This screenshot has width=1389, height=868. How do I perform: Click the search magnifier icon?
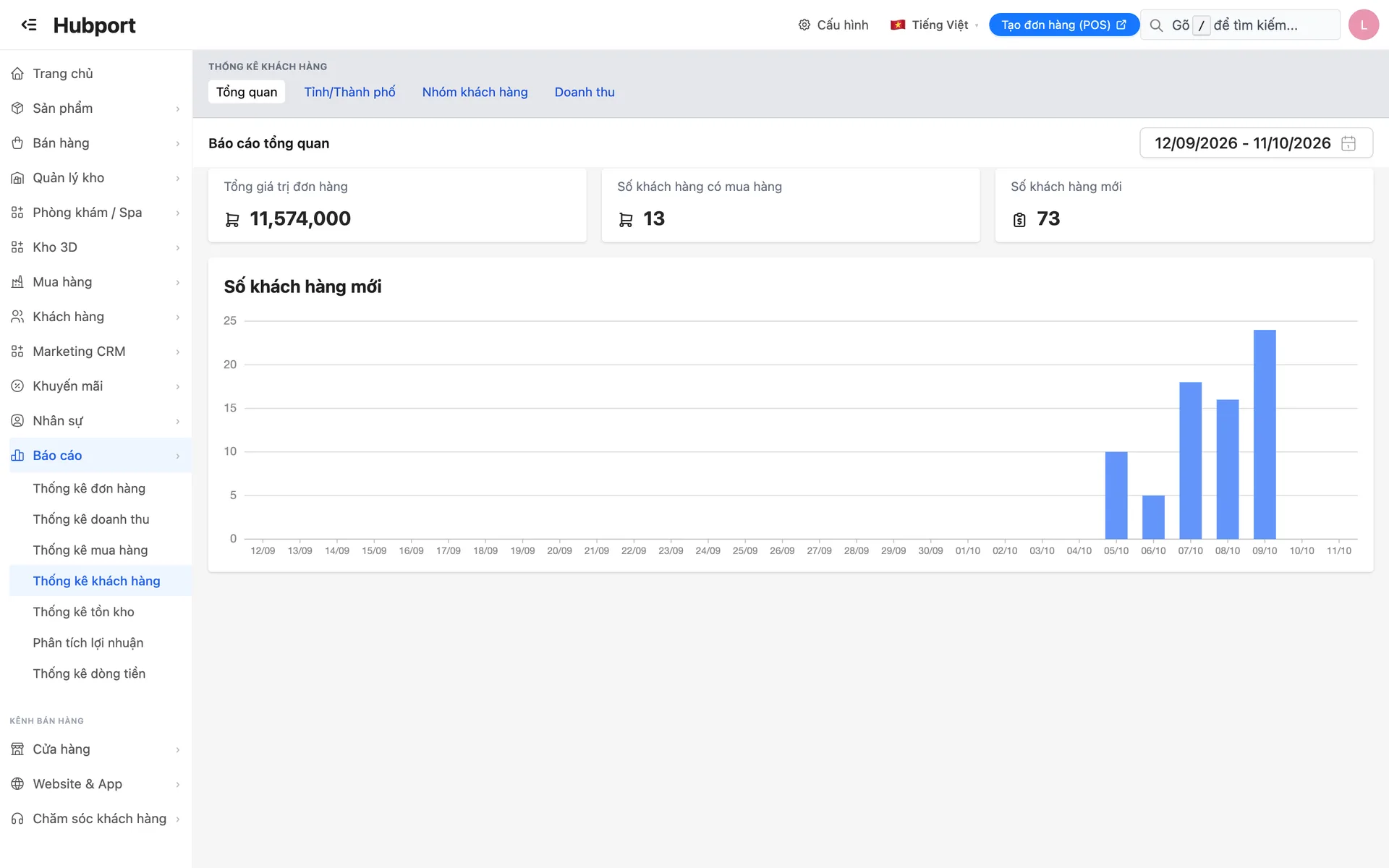[1156, 25]
